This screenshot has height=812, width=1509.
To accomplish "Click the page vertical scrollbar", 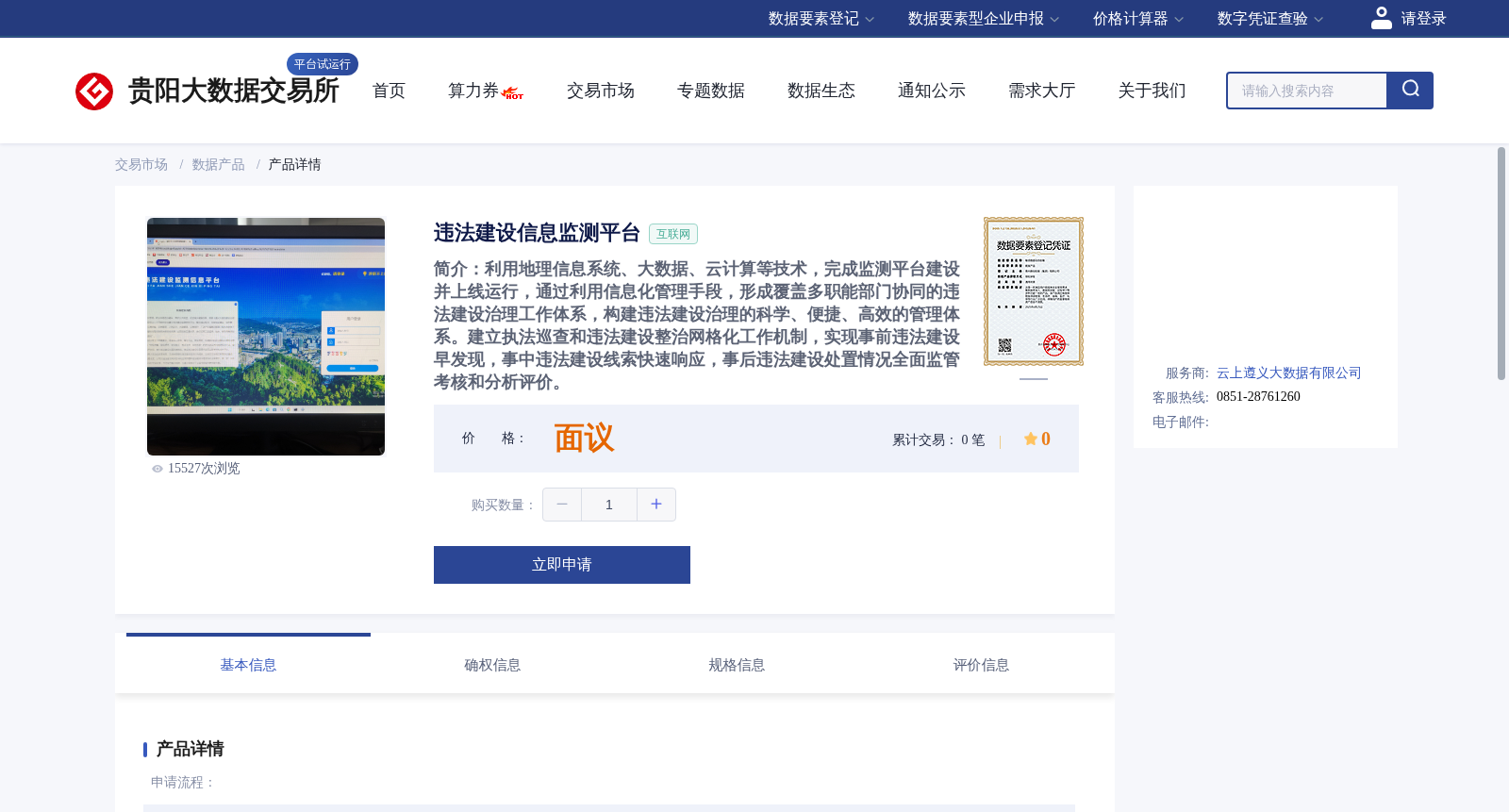I will 1501,263.
